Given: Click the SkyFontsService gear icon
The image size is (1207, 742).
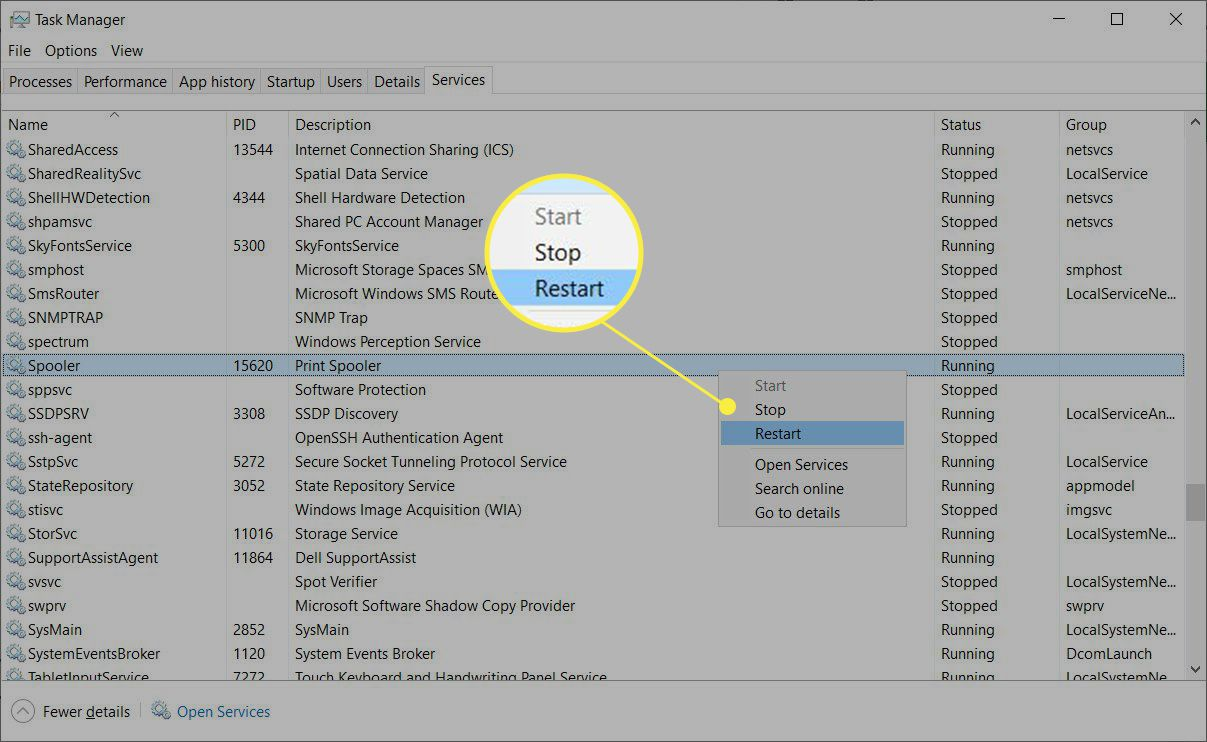Looking at the screenshot, I should (15, 246).
